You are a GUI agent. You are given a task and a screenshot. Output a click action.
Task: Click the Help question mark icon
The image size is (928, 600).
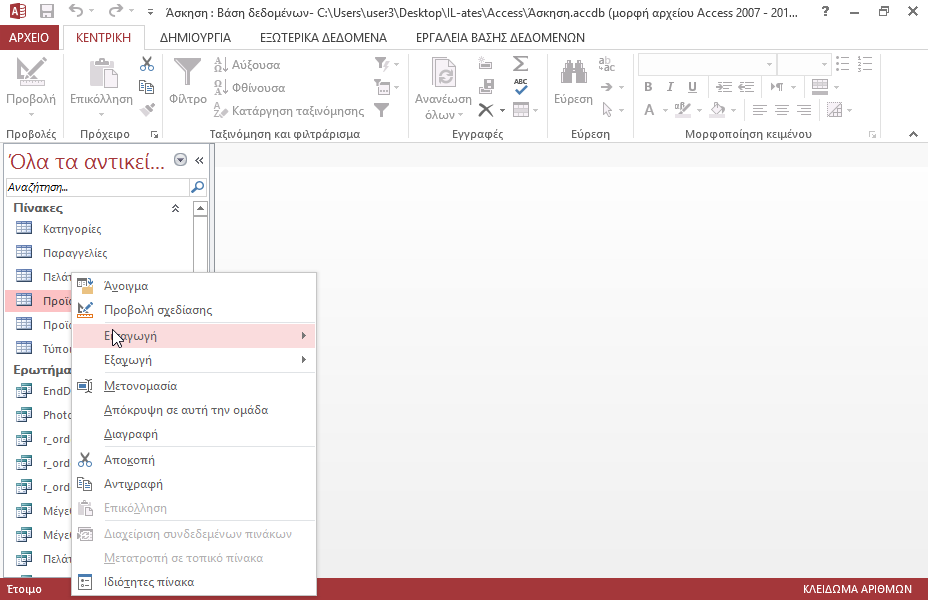tap(826, 11)
